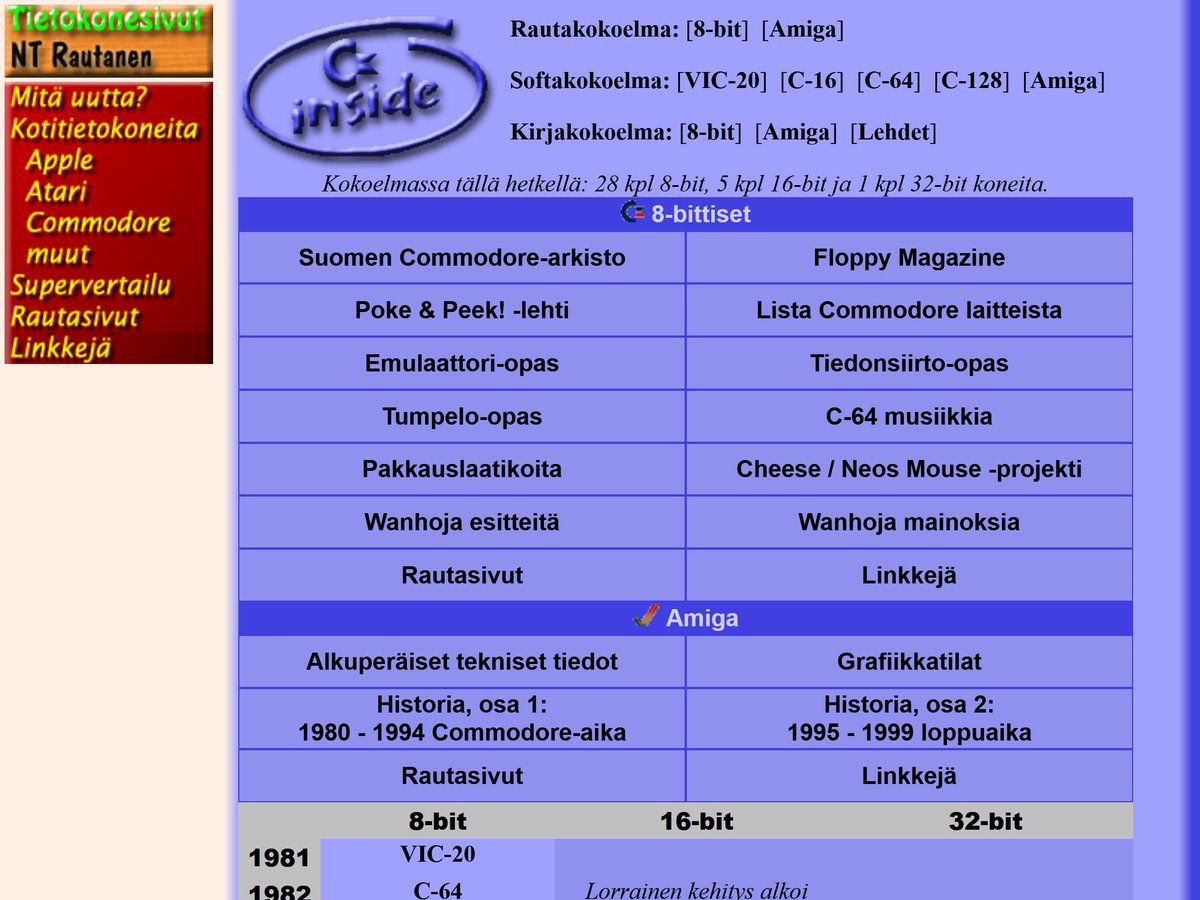Open Historia osa 2 loppuaika
Screen dimensions: 1200x900
click(x=909, y=718)
